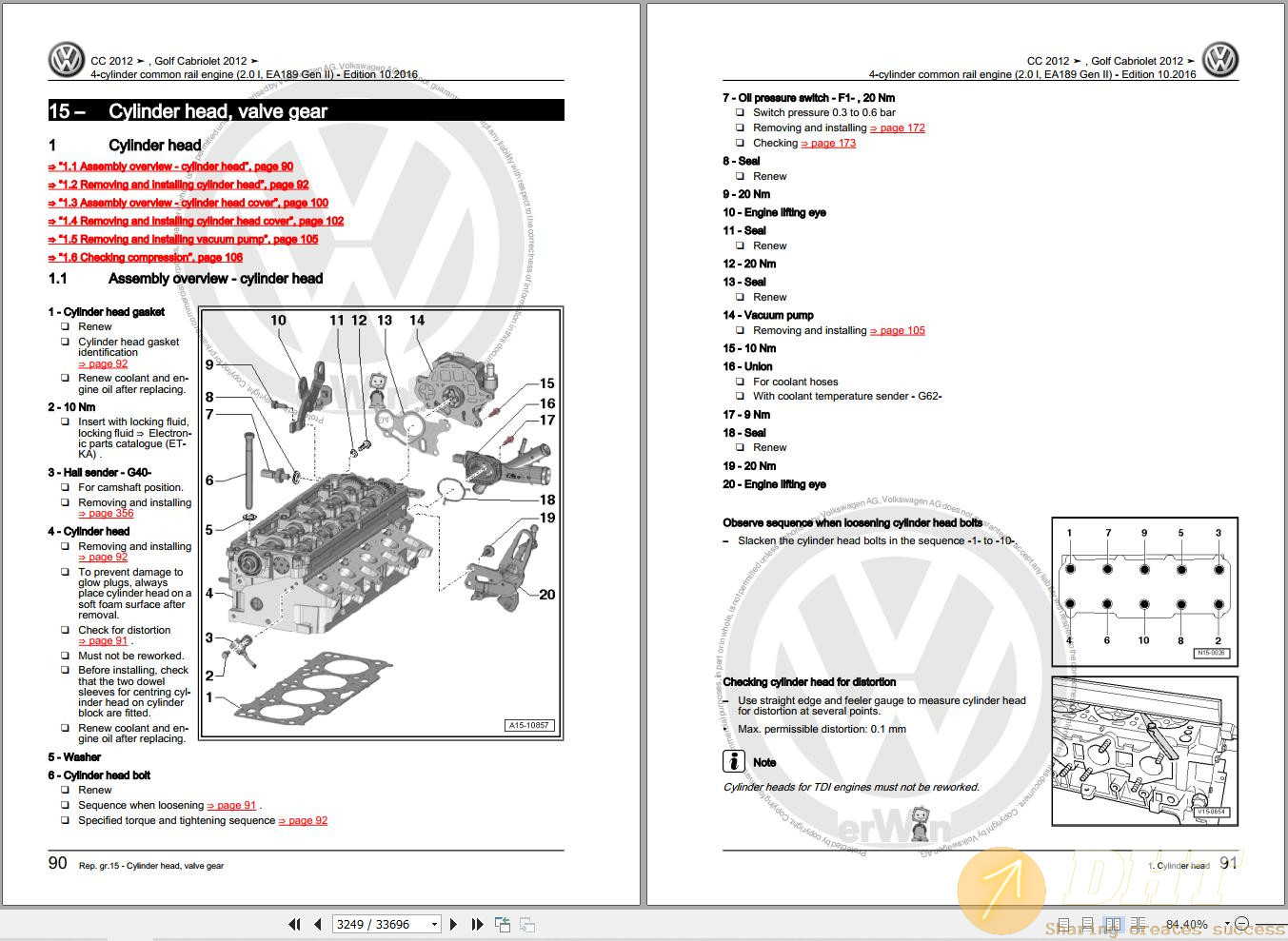
Task: Follow page 92 link under cylinder head removing
Action: [x=103, y=557]
